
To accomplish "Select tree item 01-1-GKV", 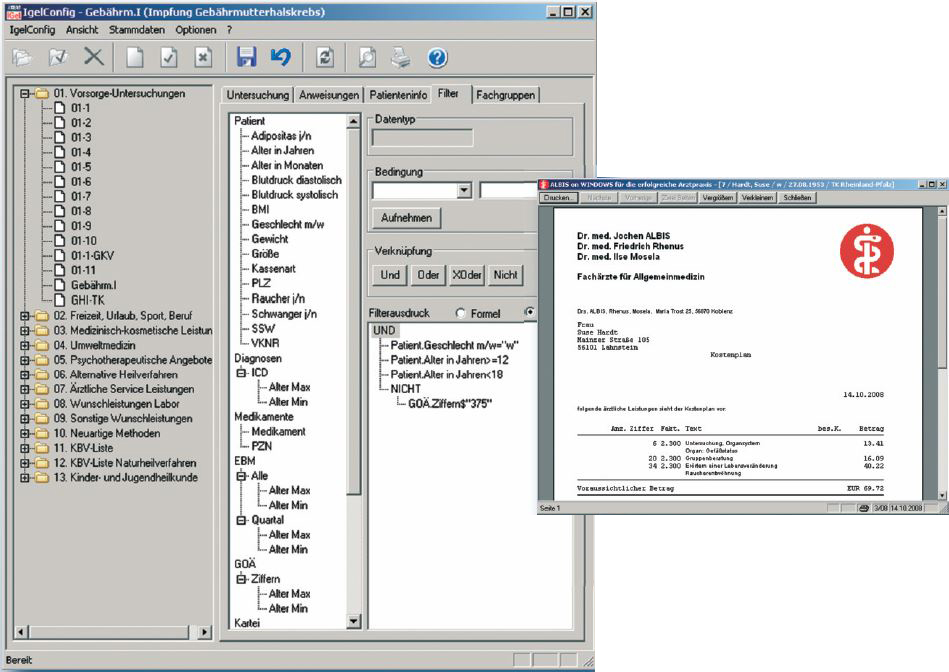I will click(92, 255).
